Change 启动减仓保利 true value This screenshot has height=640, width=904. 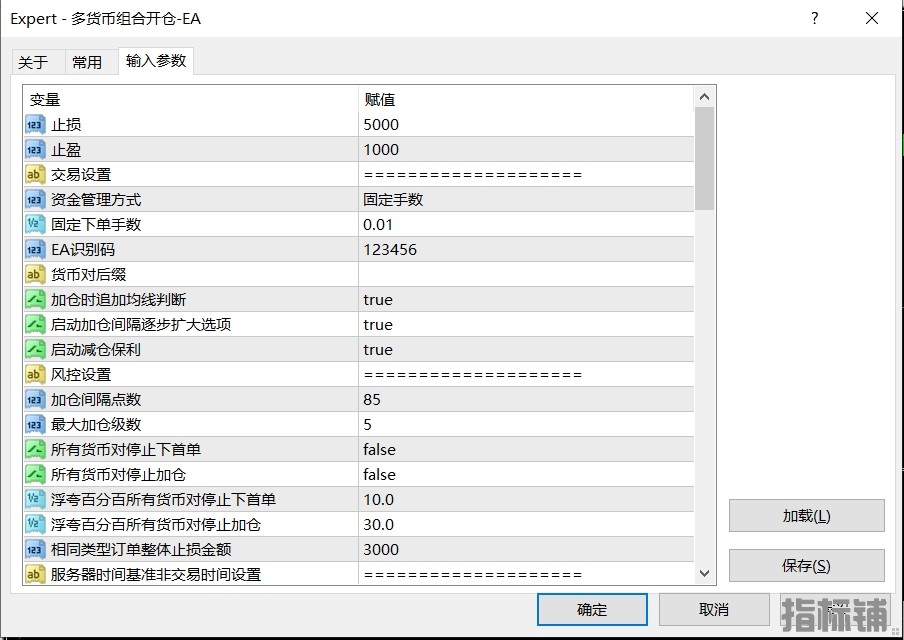pos(526,349)
